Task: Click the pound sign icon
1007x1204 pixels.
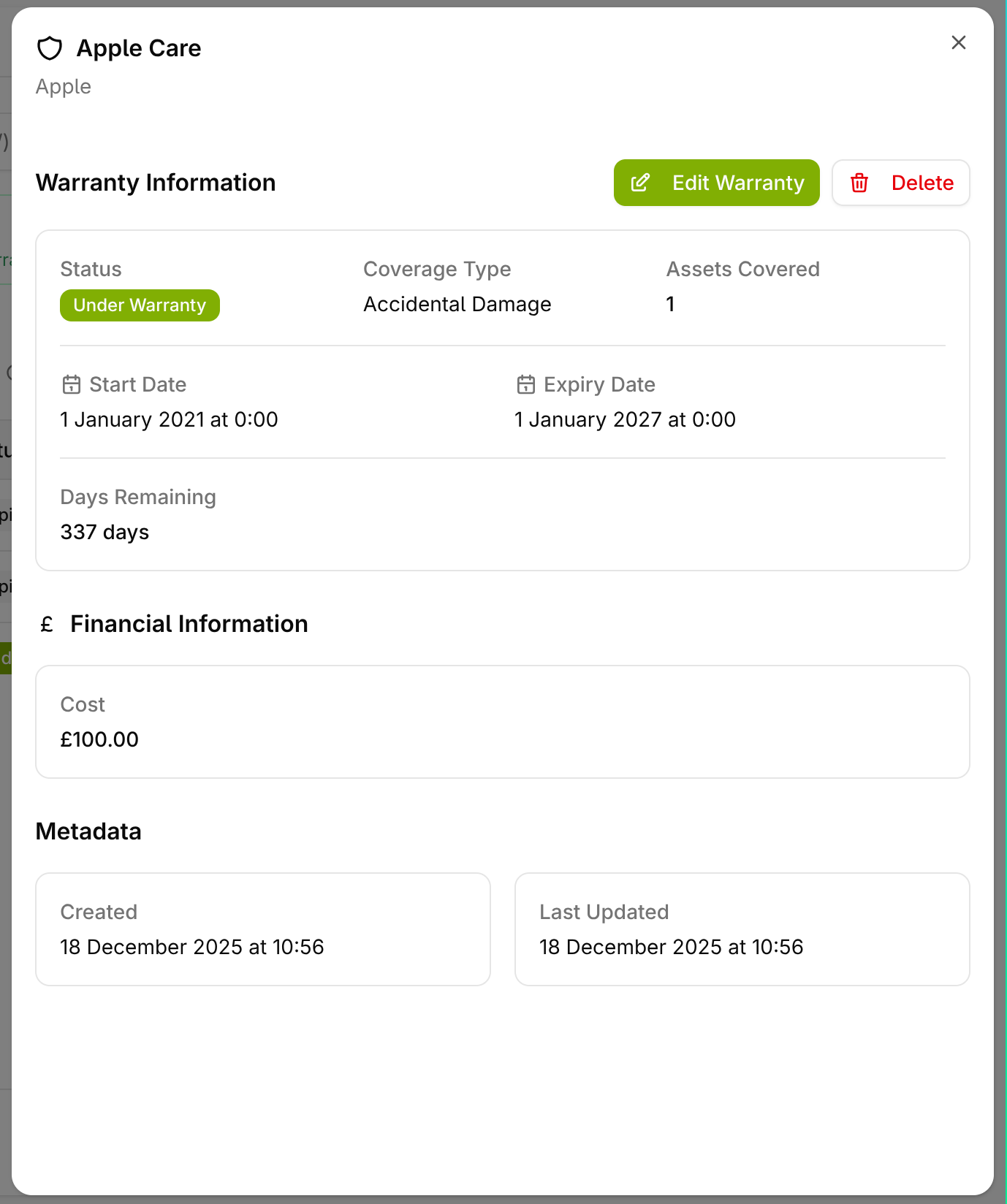Action: (47, 625)
